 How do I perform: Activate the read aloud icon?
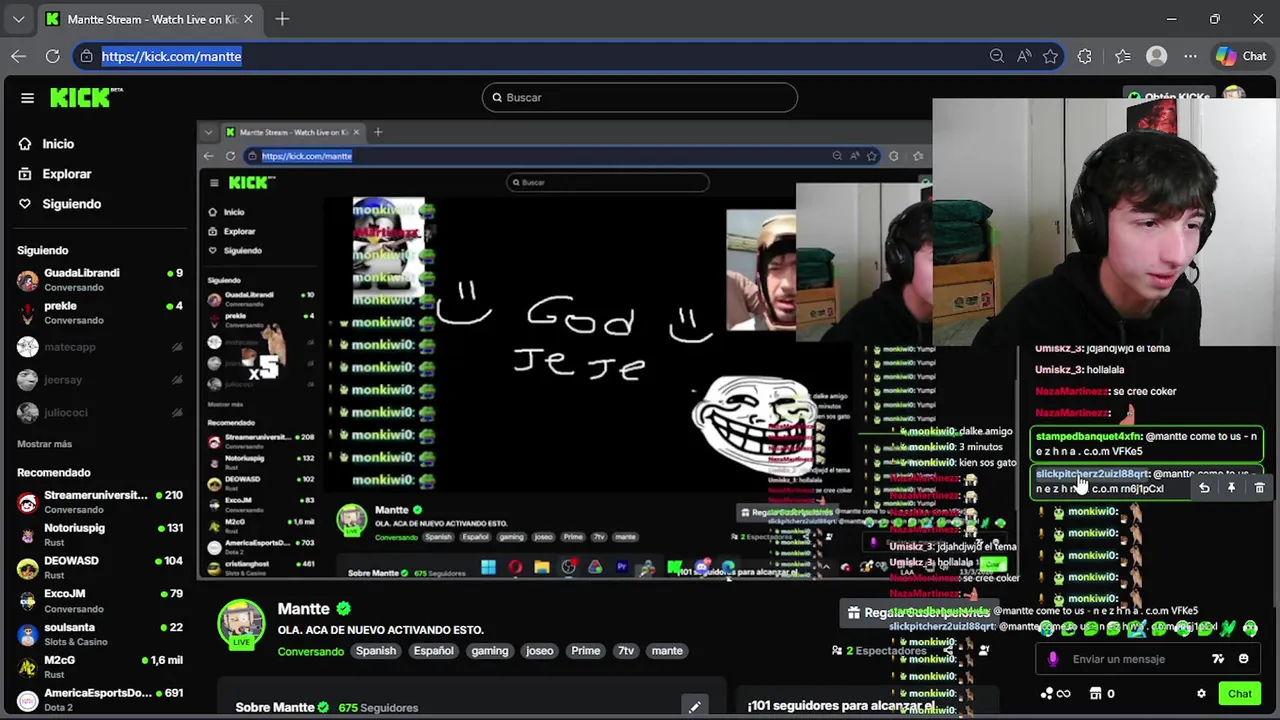click(1024, 56)
